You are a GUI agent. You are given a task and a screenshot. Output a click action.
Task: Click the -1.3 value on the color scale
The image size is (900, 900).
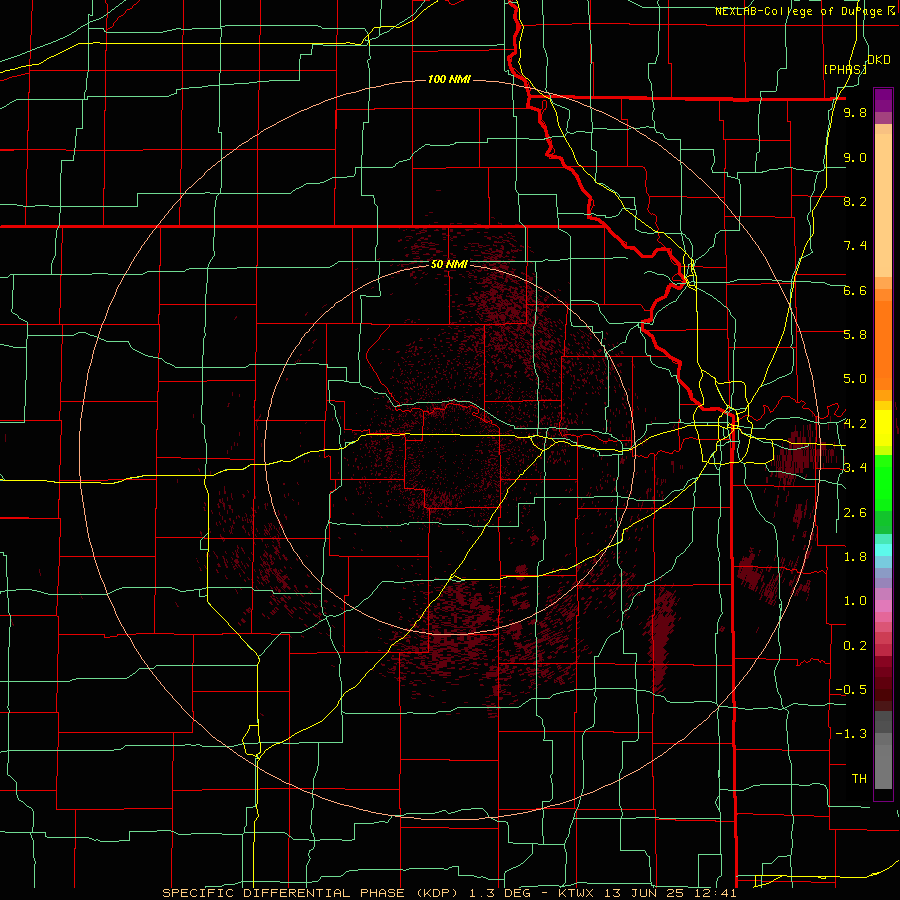pos(851,734)
